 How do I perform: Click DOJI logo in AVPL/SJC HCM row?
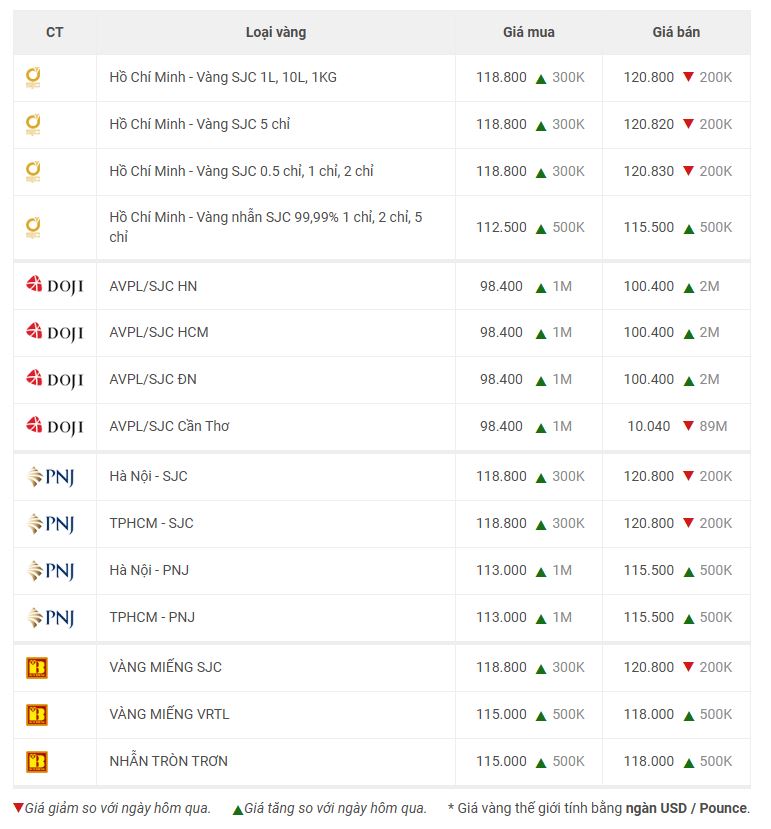(x=55, y=332)
